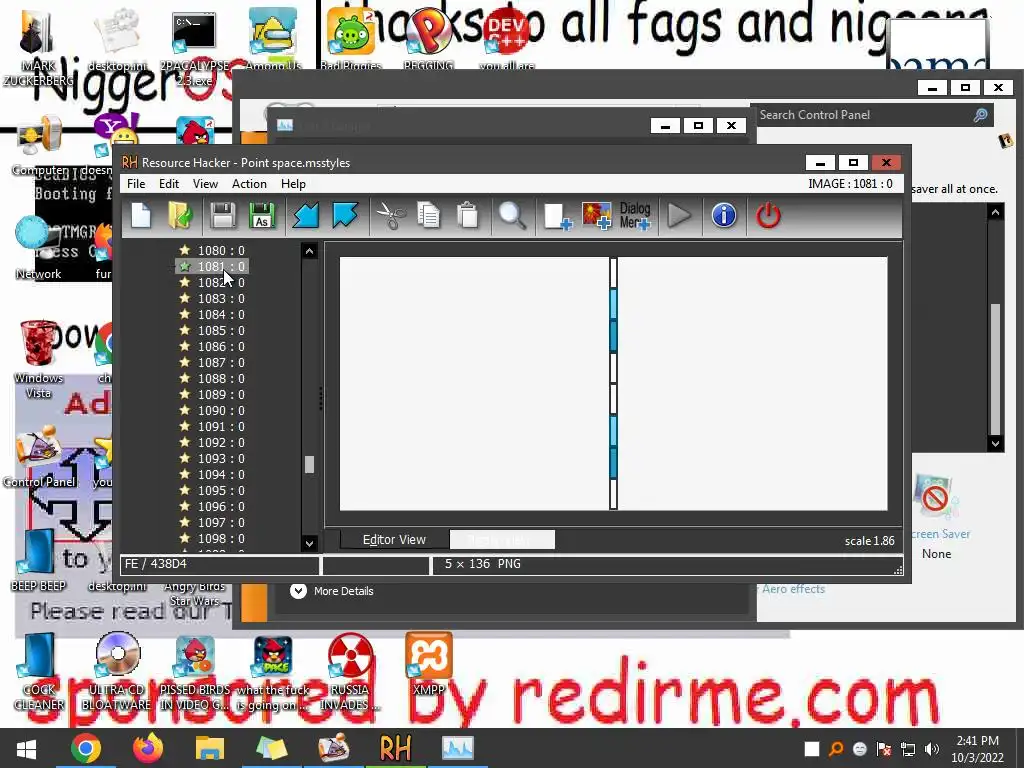Open the File menu in Resource Hacker
This screenshot has height=768, width=1024.
tap(136, 184)
